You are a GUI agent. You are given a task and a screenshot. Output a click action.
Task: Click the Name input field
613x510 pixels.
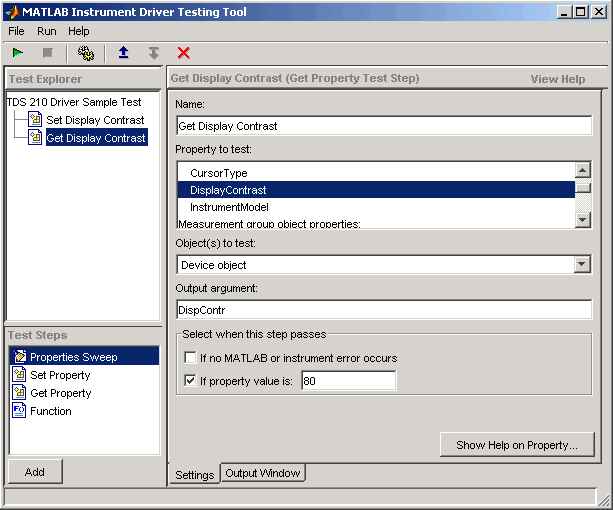(384, 126)
